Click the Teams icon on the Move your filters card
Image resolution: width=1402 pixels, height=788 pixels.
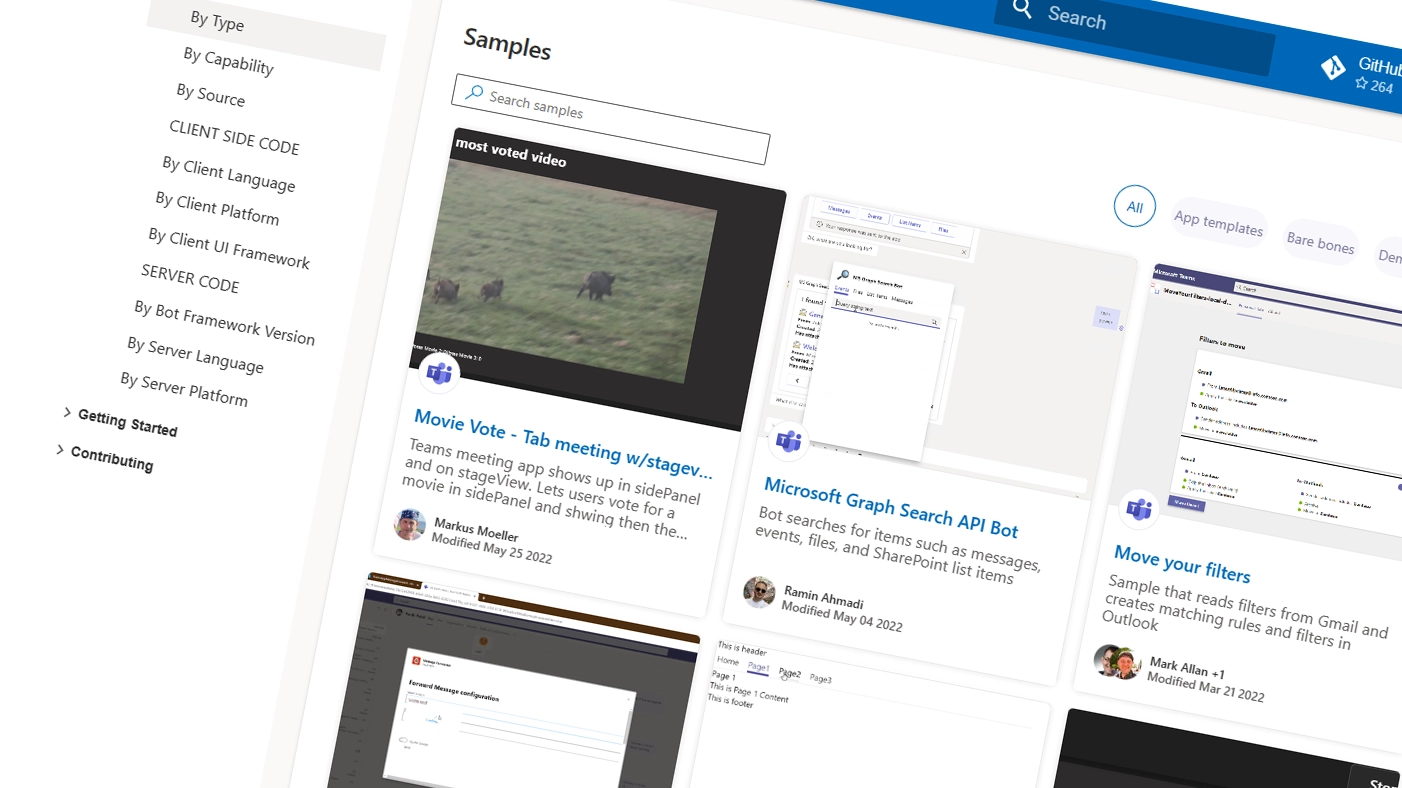point(1139,510)
